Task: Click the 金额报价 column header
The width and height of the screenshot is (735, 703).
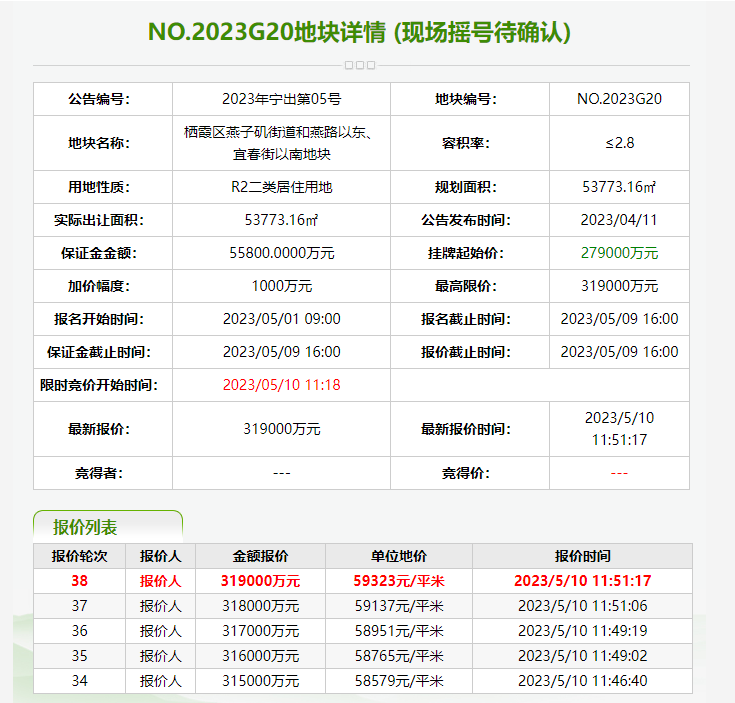Action: pos(260,556)
